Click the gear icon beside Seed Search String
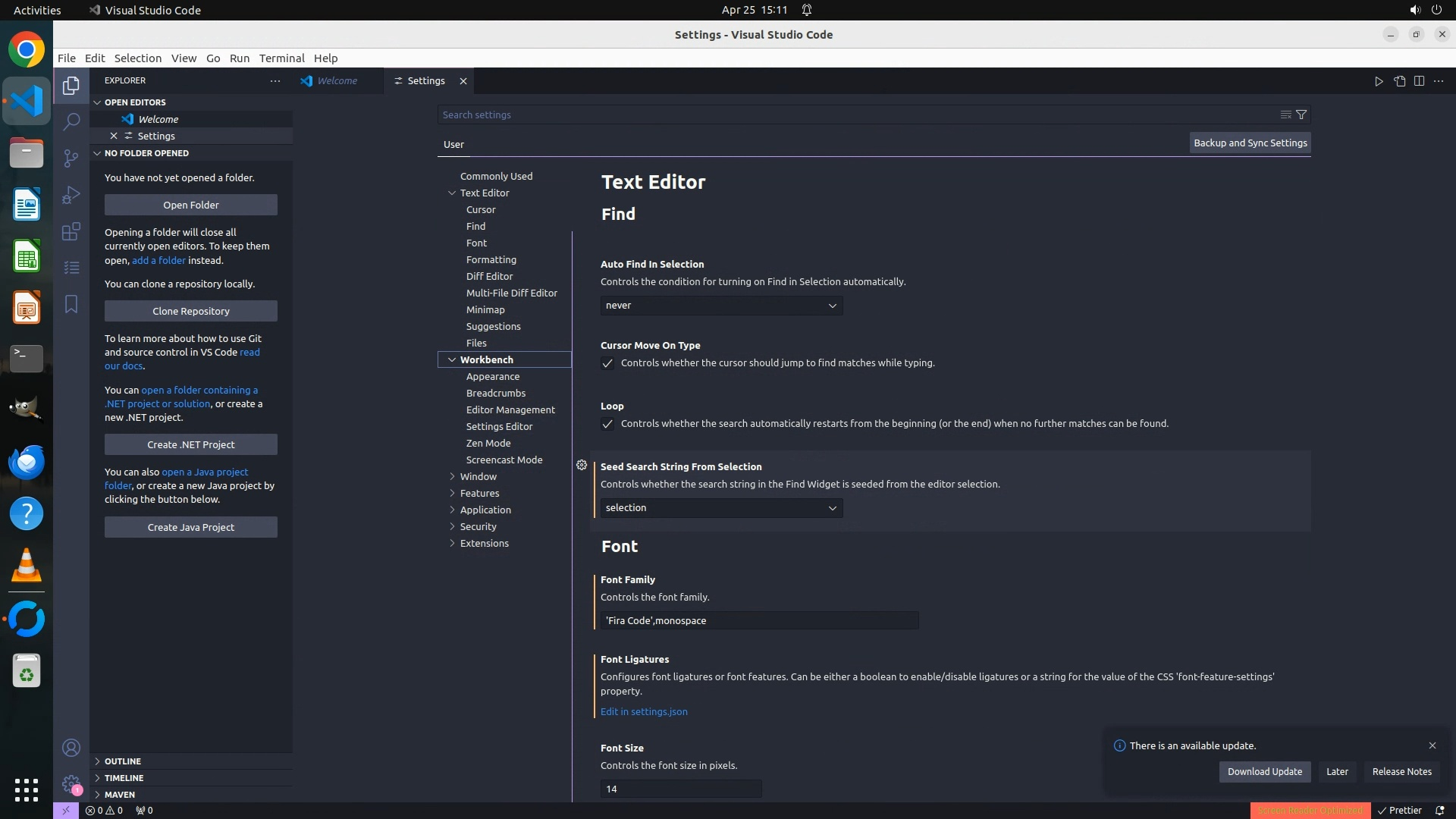The image size is (1456, 819). tap(582, 465)
